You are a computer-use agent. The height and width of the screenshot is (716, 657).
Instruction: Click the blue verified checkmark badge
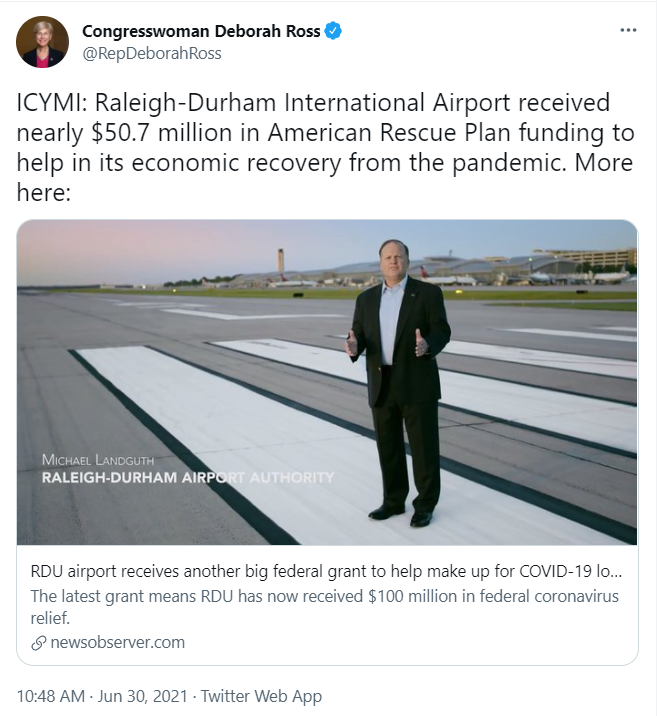click(x=333, y=31)
